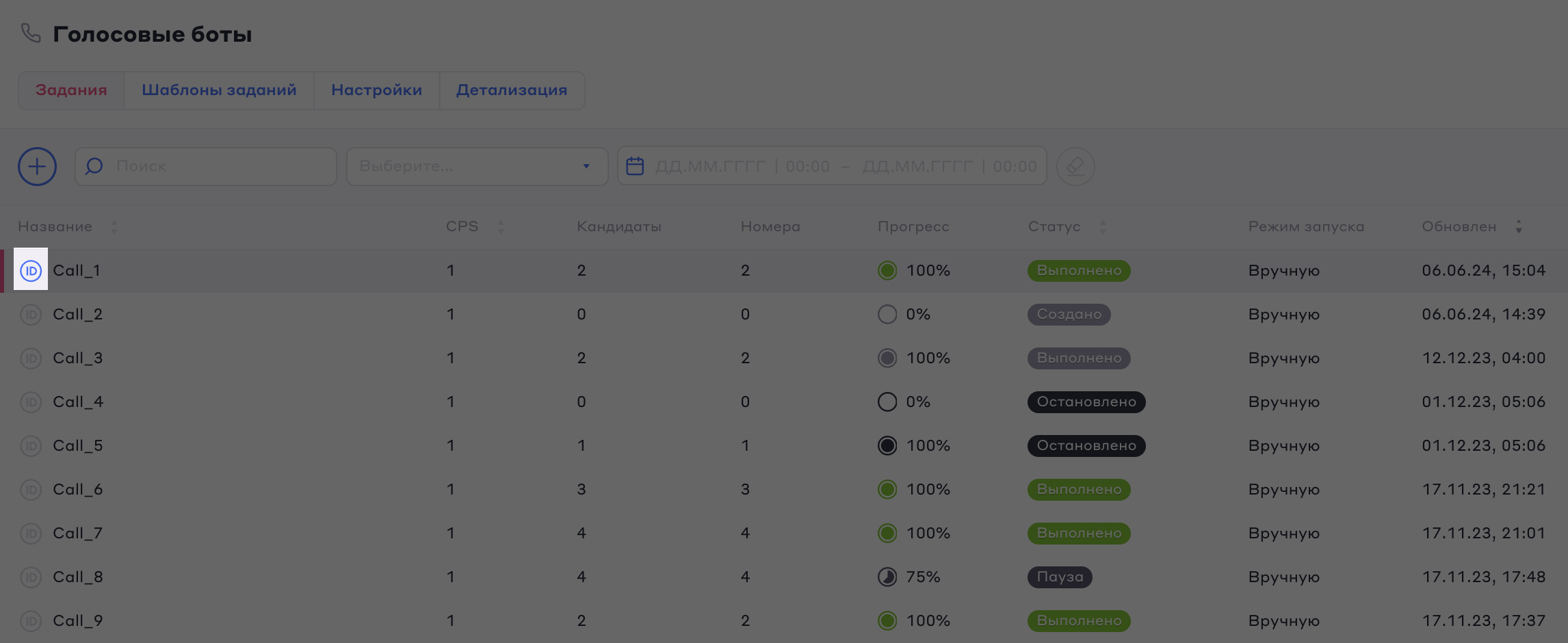1568x643 pixels.
Task: Click the eraser icon to clear filters
Action: (x=1075, y=166)
